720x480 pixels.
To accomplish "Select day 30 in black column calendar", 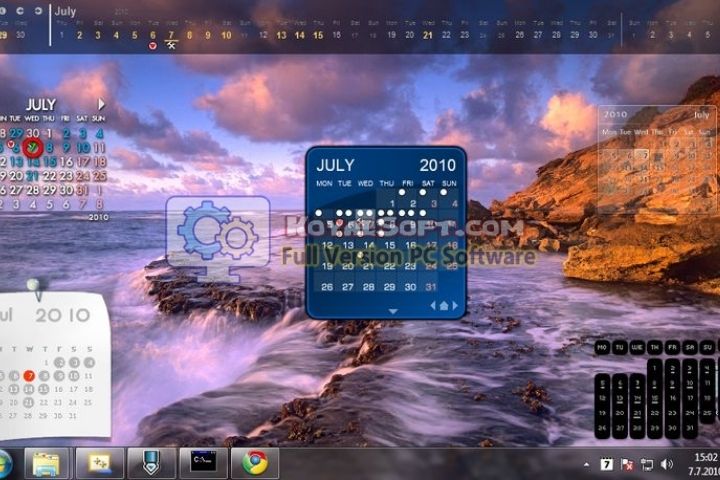I will pyautogui.click(x=672, y=428).
